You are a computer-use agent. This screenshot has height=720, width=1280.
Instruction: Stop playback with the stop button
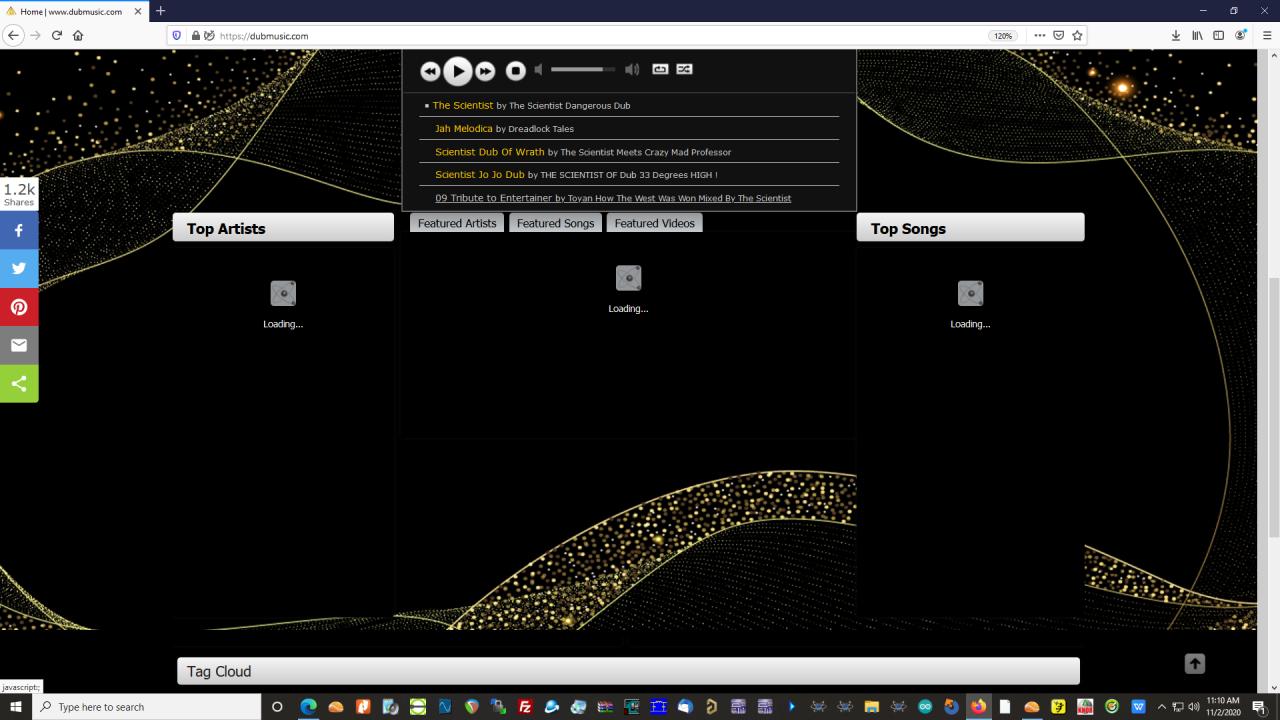pyautogui.click(x=516, y=70)
